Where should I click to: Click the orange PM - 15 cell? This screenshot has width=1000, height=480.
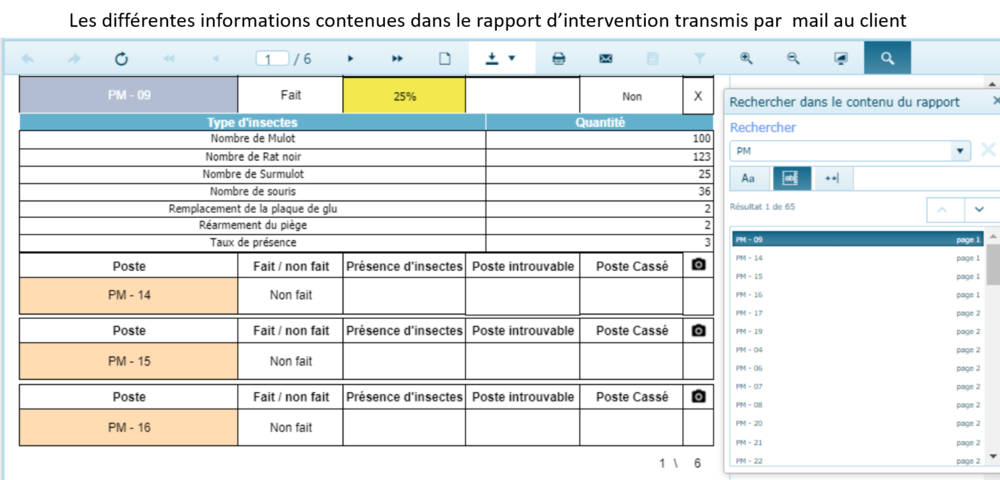coord(129,361)
